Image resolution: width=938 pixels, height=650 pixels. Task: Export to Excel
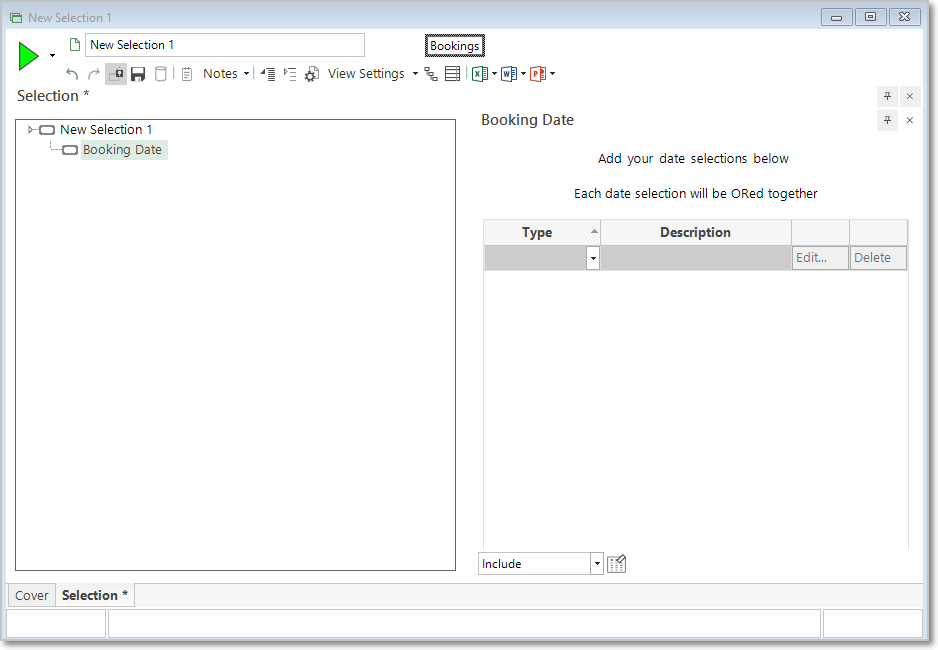click(x=480, y=74)
